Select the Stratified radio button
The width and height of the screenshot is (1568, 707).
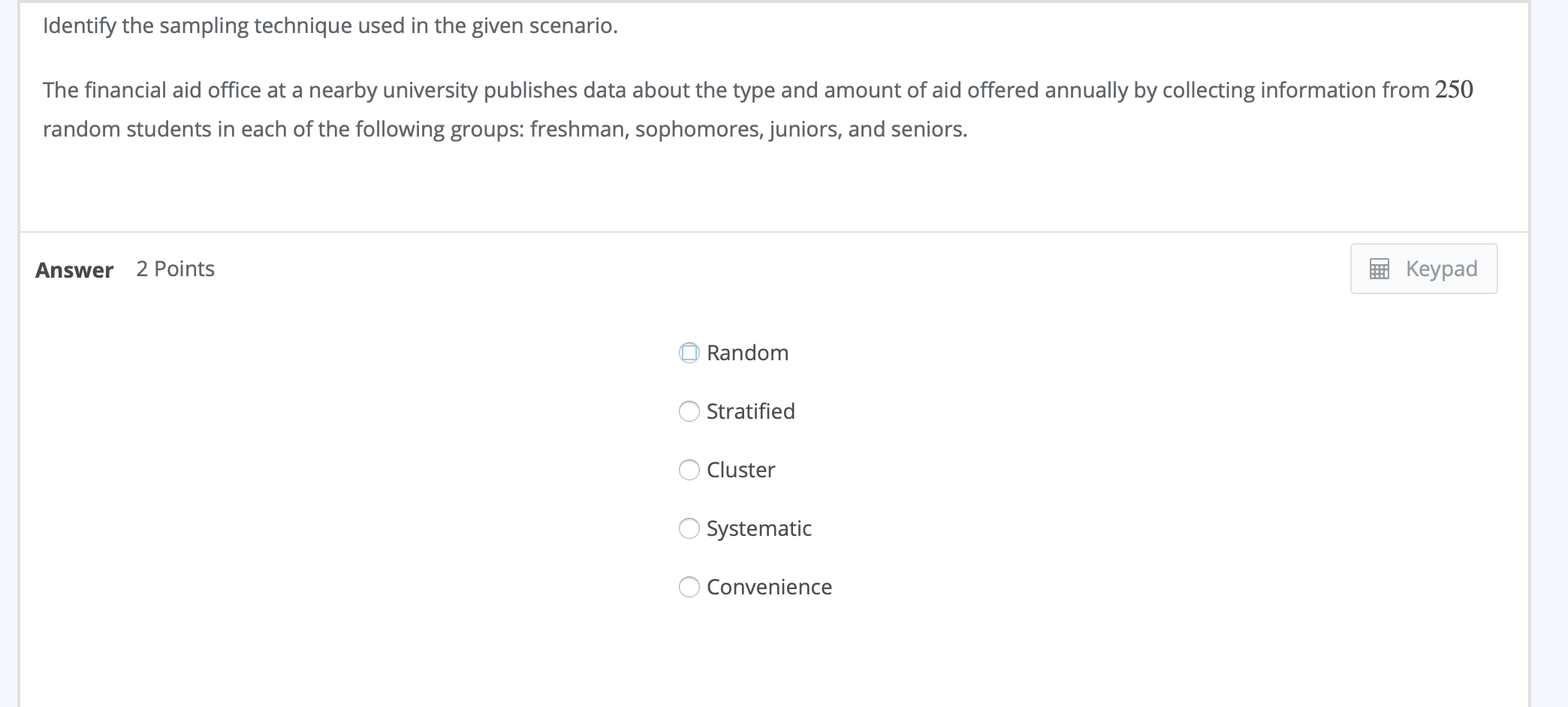689,411
